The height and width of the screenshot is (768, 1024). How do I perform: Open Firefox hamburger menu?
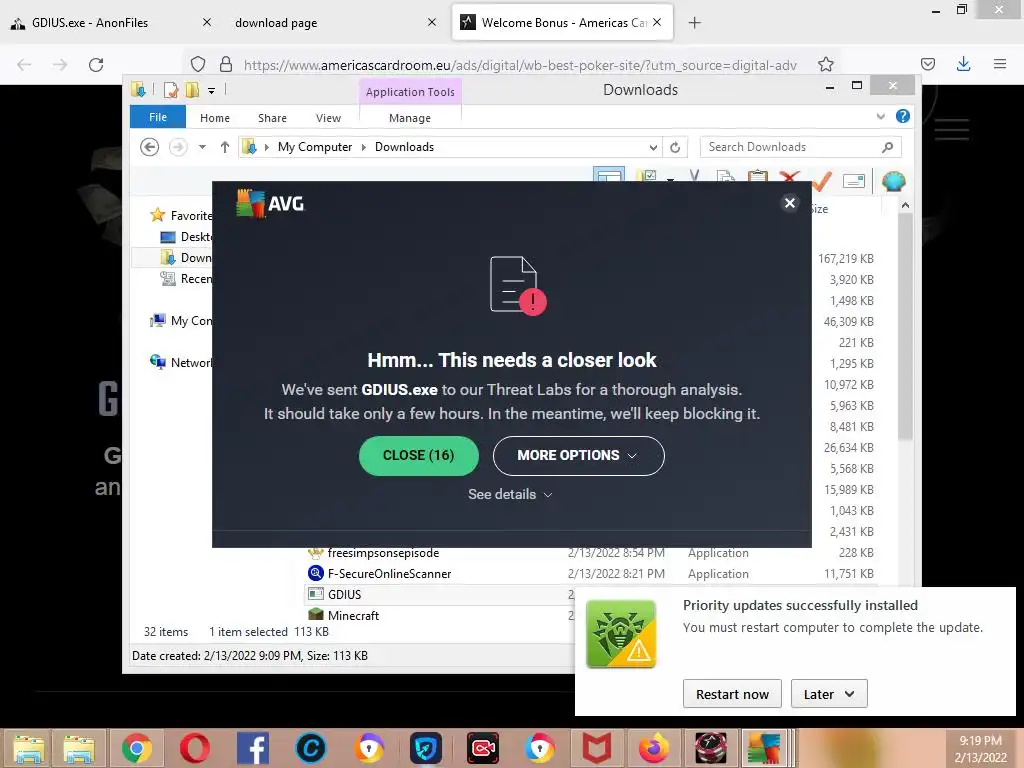(1000, 64)
